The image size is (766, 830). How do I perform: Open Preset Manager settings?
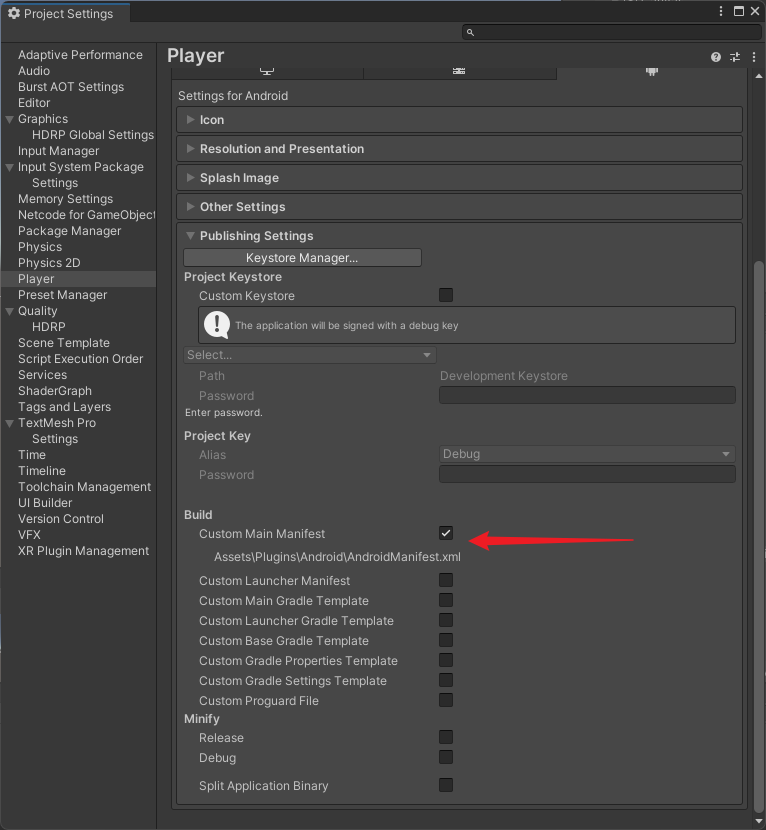click(62, 295)
